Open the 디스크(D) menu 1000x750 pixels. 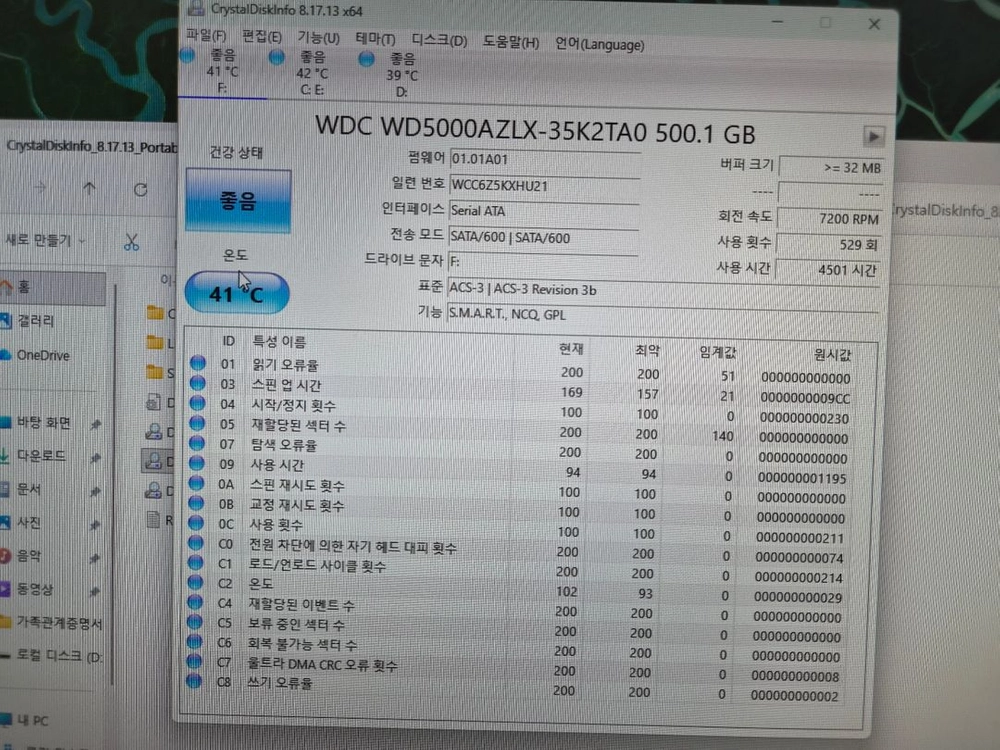coord(439,41)
